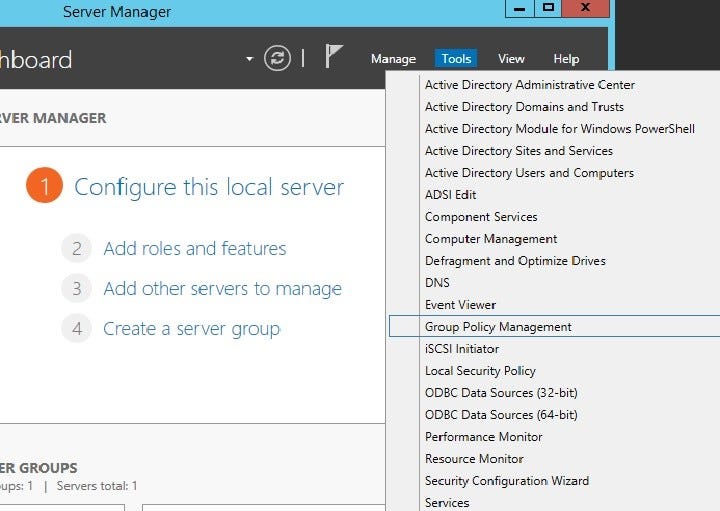This screenshot has height=511, width=720.
Task: Select Add other servers to manage
Action: 223,289
